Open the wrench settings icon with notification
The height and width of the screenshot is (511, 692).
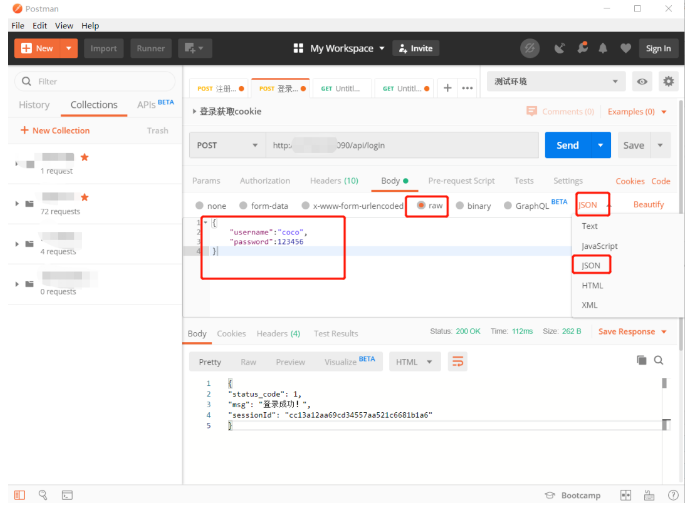tap(583, 47)
